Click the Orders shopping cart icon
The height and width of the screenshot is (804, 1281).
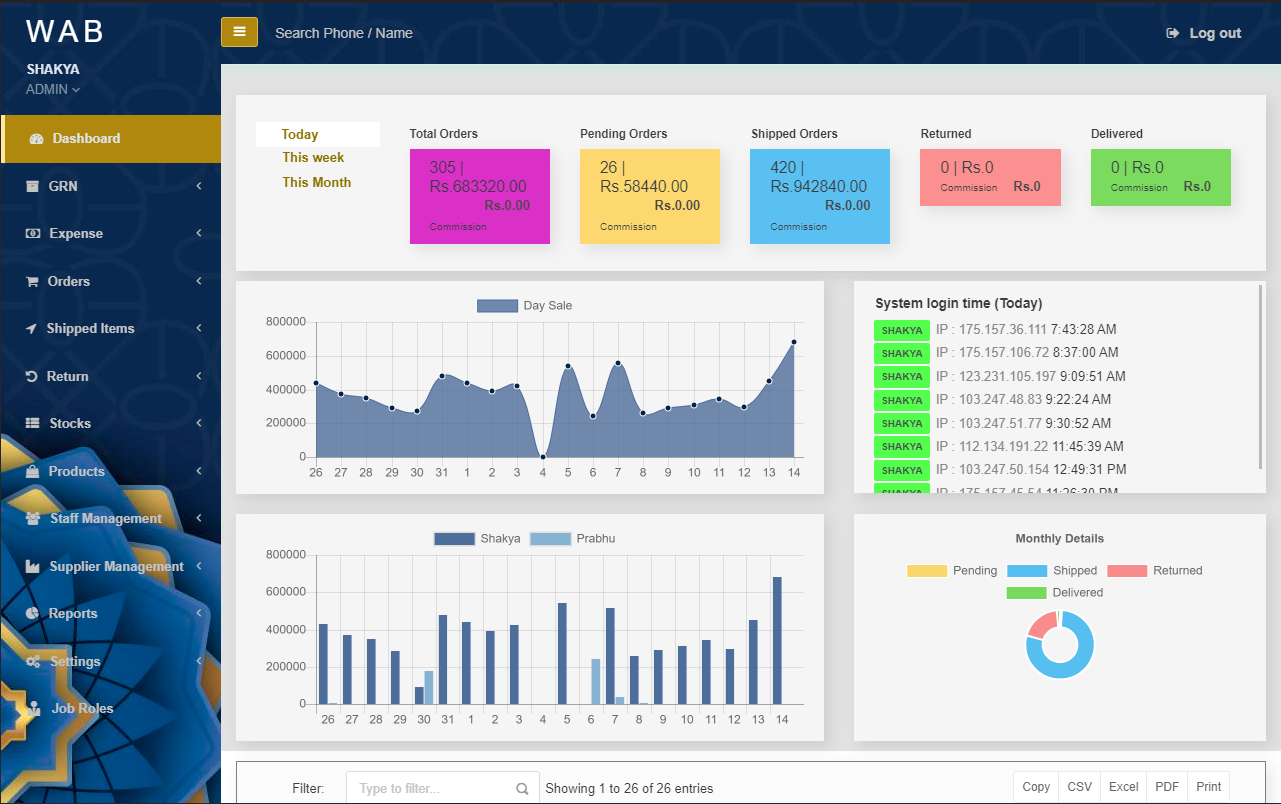tap(32, 282)
